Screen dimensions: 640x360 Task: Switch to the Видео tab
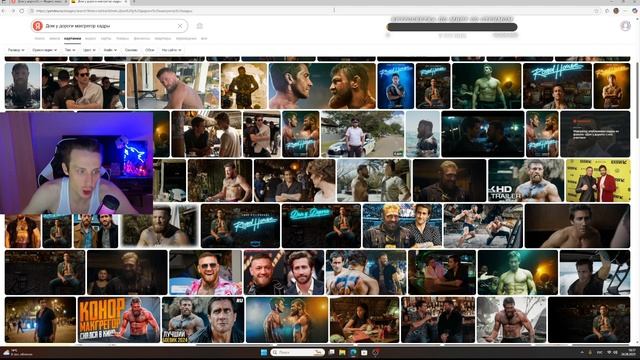click(91, 38)
